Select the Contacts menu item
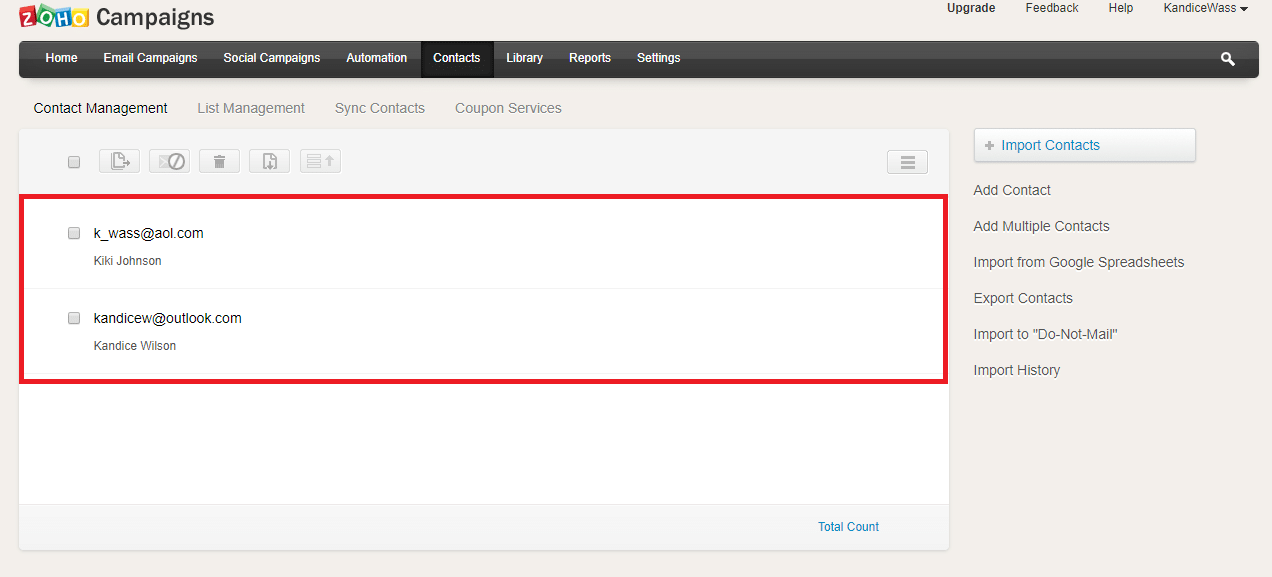 [457, 58]
